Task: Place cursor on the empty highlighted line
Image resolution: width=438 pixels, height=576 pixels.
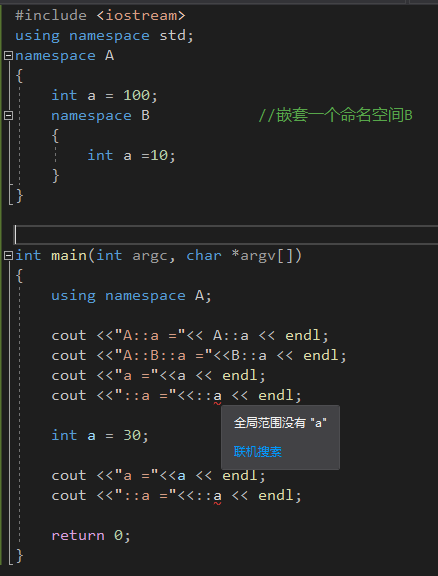Action: point(226,235)
